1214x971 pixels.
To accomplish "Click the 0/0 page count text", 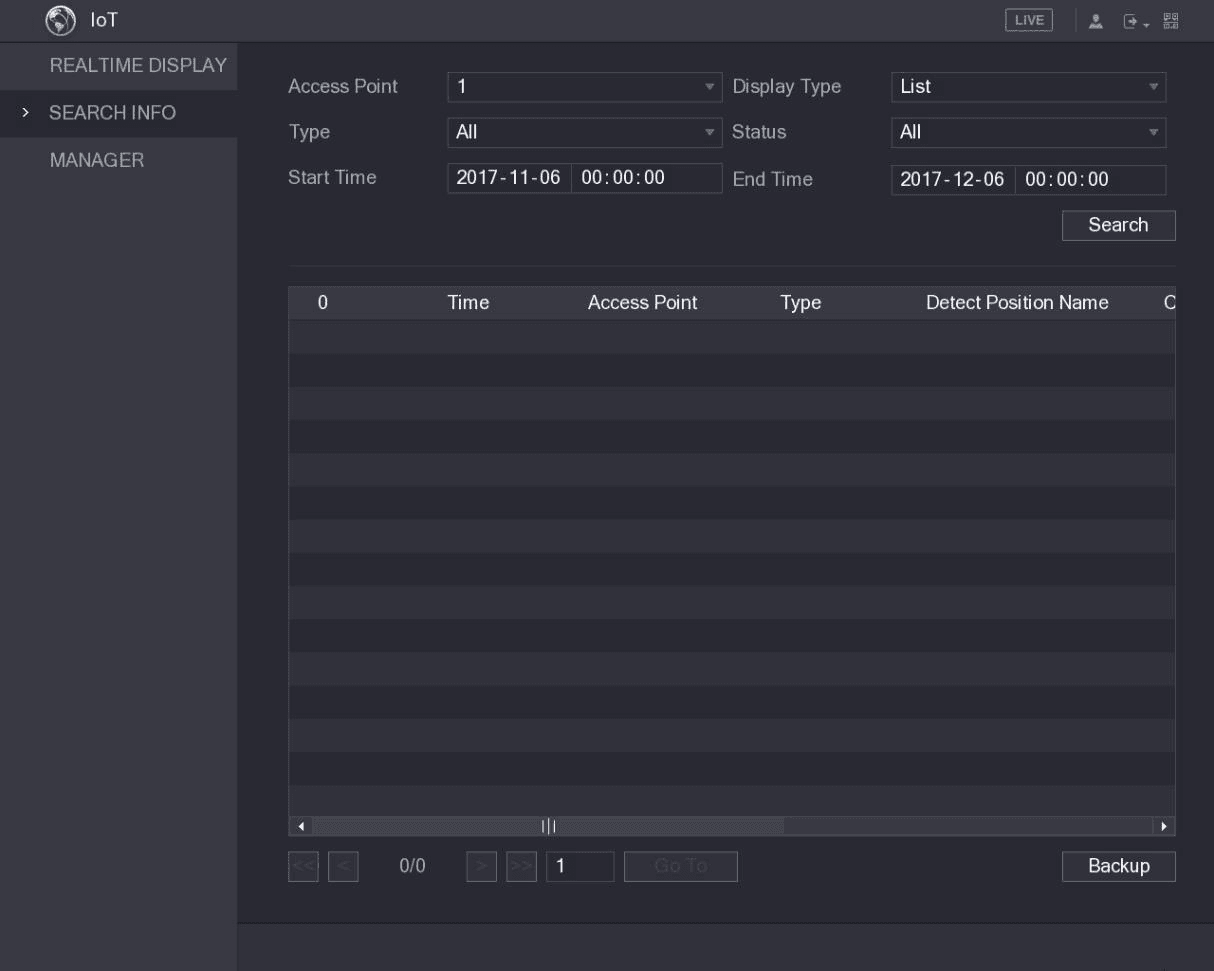I will click(412, 866).
